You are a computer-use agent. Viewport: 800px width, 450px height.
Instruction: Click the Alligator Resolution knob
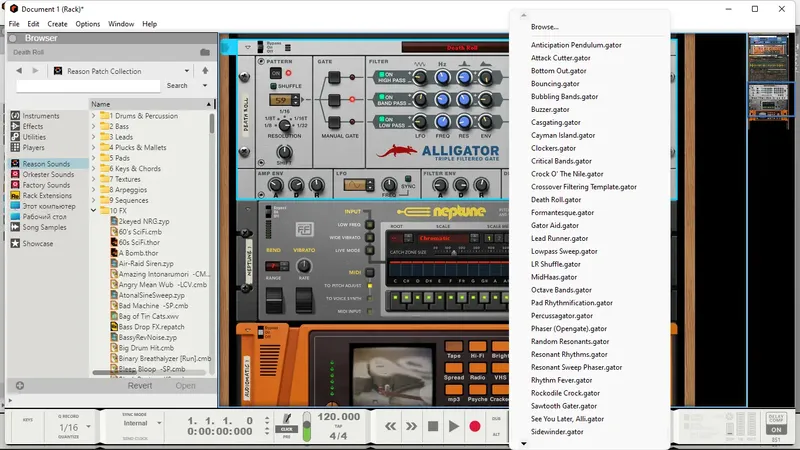tap(284, 125)
